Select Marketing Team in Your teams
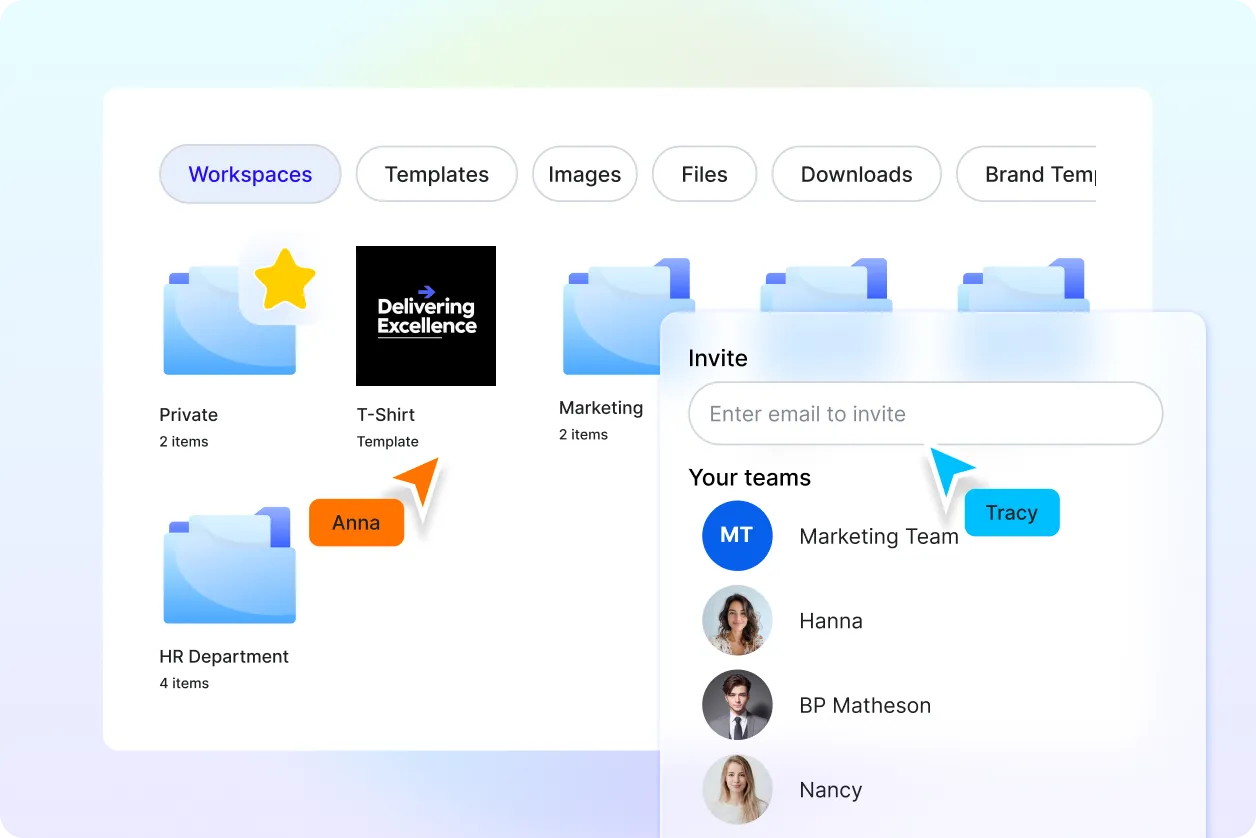Screen dimensions: 1256x838 click(x=830, y=536)
